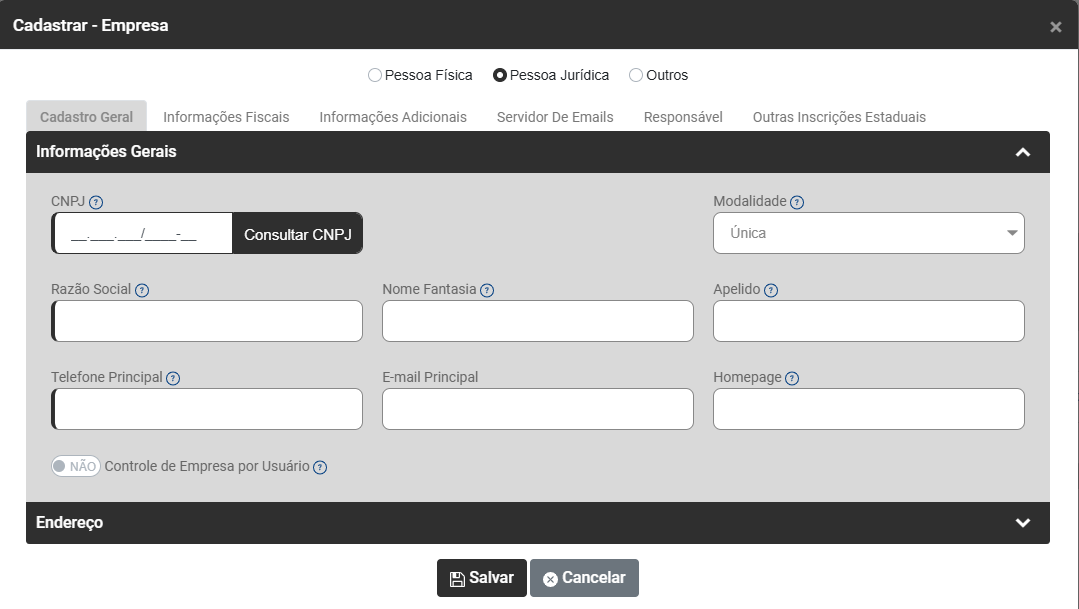Click the Modalidade help icon
The image size is (1079, 609).
(797, 202)
